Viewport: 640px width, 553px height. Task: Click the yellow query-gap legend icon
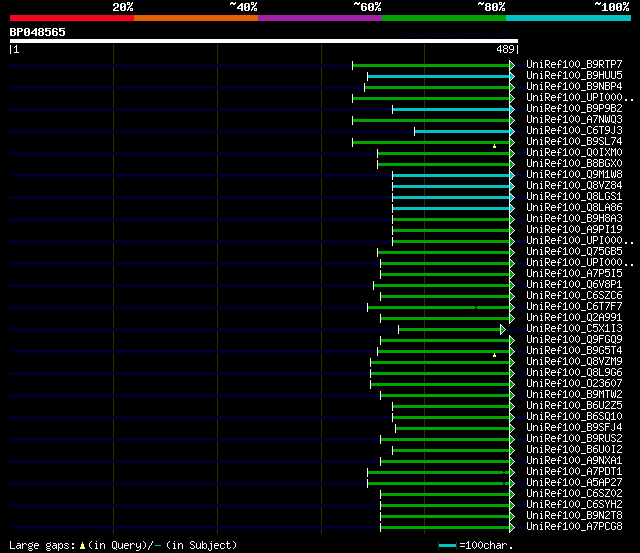(x=82, y=546)
